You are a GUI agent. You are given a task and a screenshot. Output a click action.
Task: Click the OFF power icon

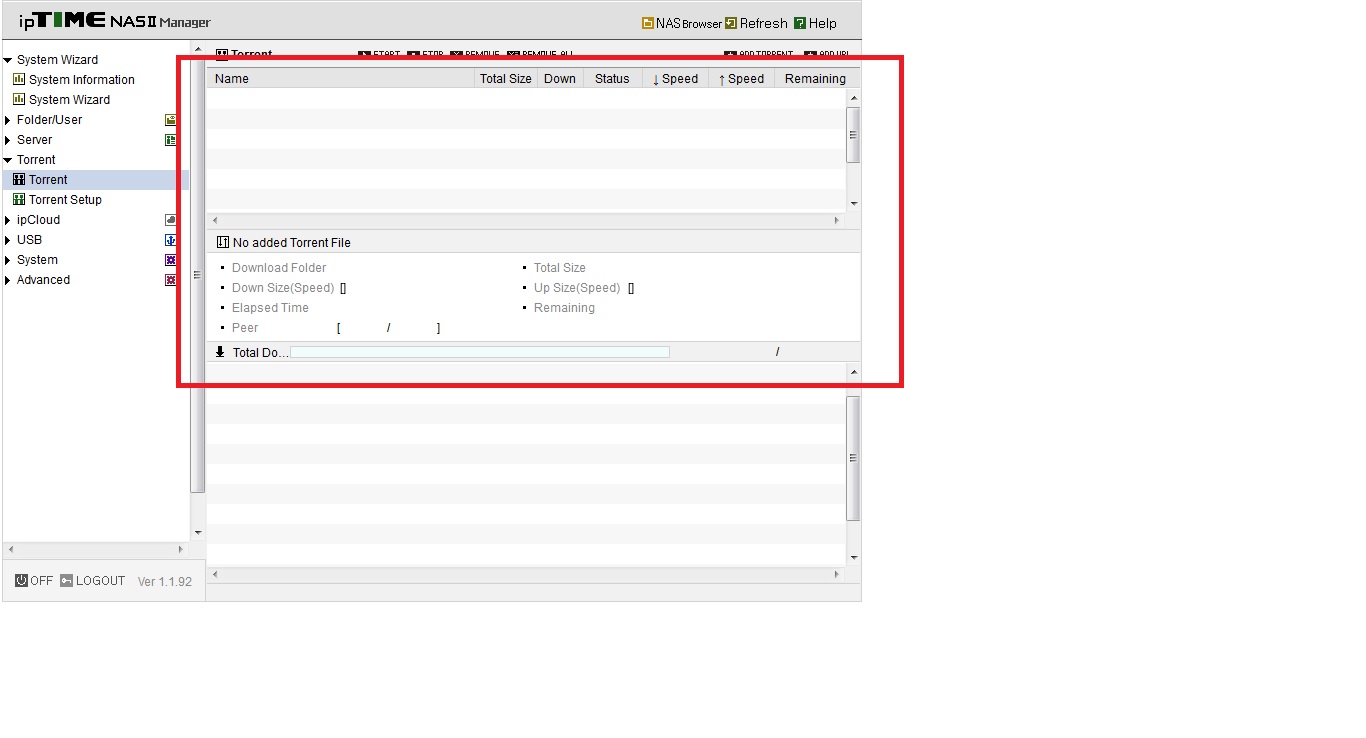pos(21,580)
